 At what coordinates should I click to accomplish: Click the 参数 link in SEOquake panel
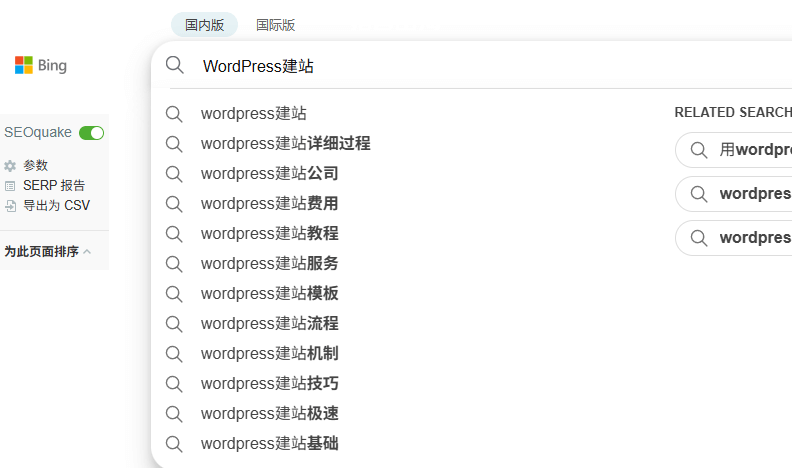(x=35, y=166)
